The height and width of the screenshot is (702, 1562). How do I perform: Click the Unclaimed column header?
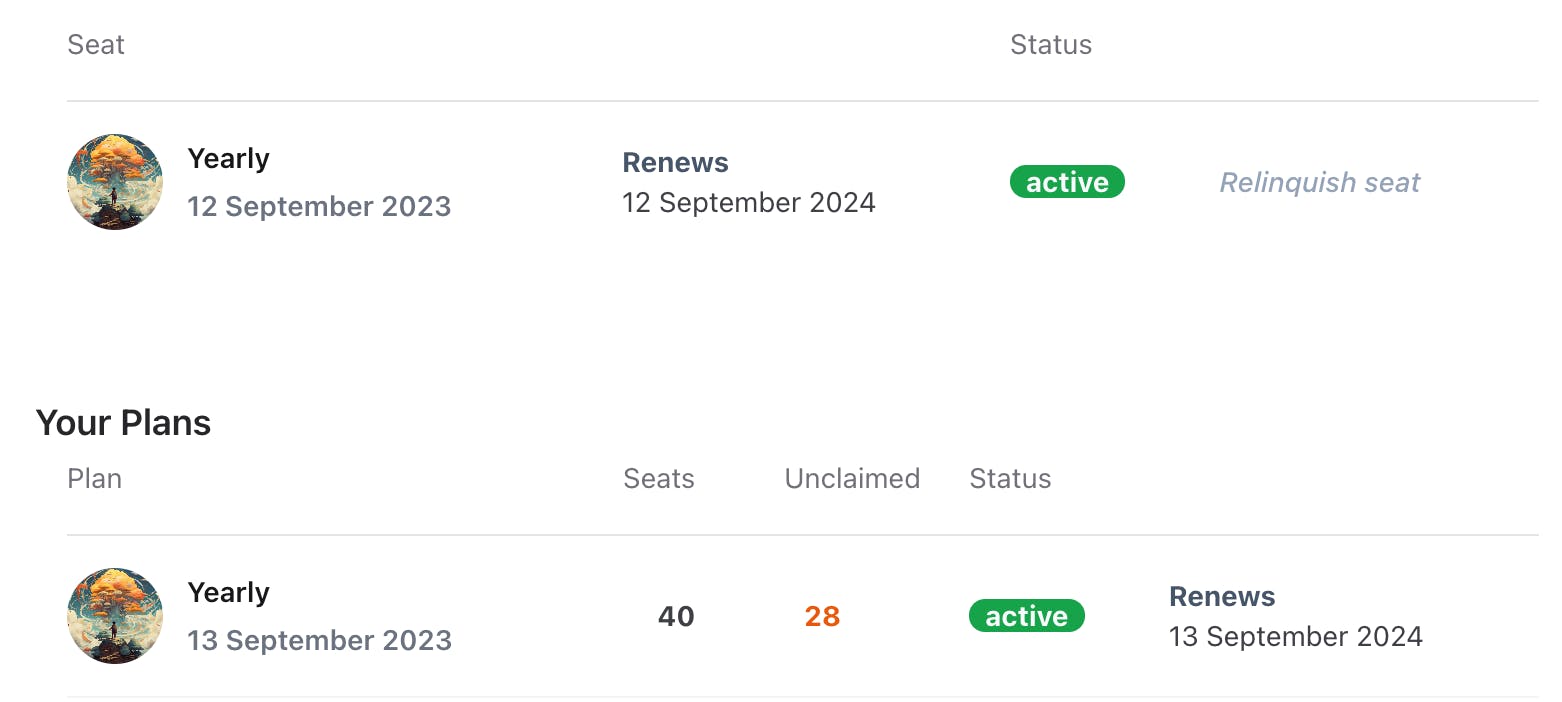852,479
